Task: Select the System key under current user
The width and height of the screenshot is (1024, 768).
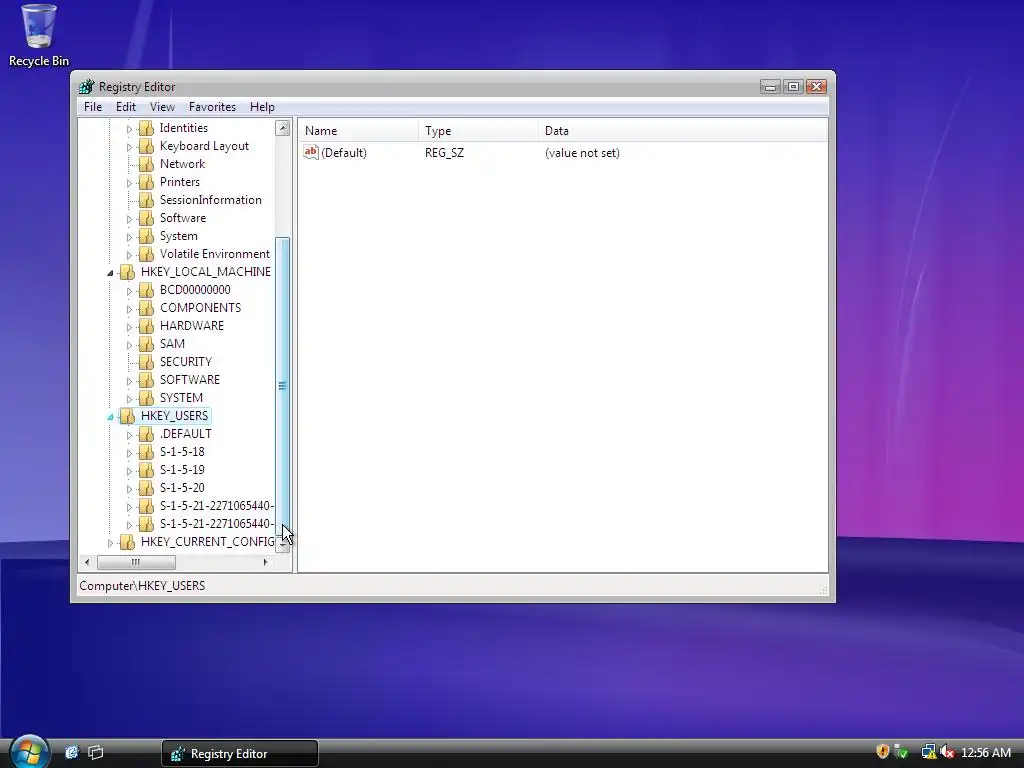Action: 178,236
